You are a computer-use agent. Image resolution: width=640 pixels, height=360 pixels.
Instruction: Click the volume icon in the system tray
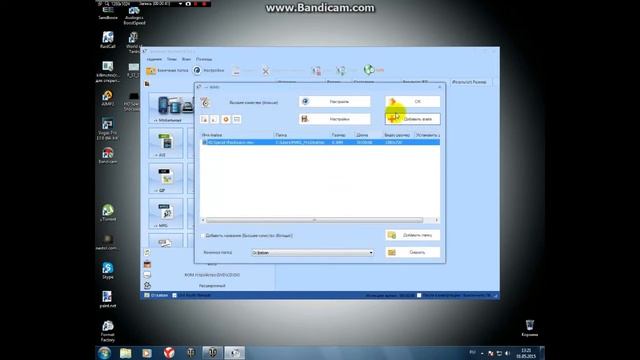click(507, 353)
